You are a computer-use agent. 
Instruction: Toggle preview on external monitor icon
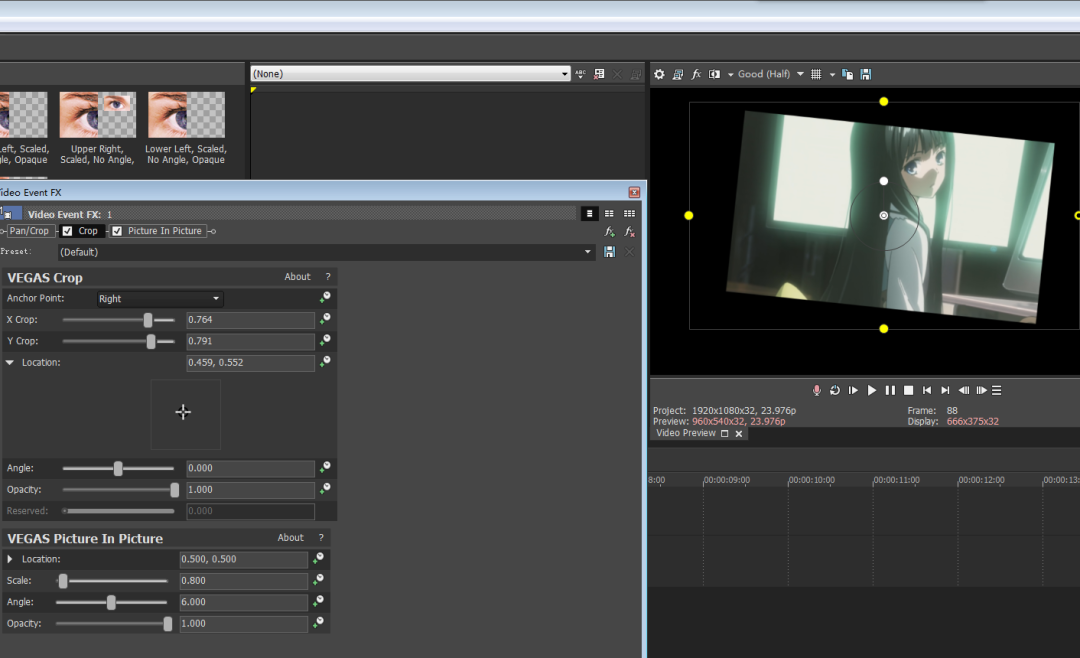pyautogui.click(x=678, y=74)
